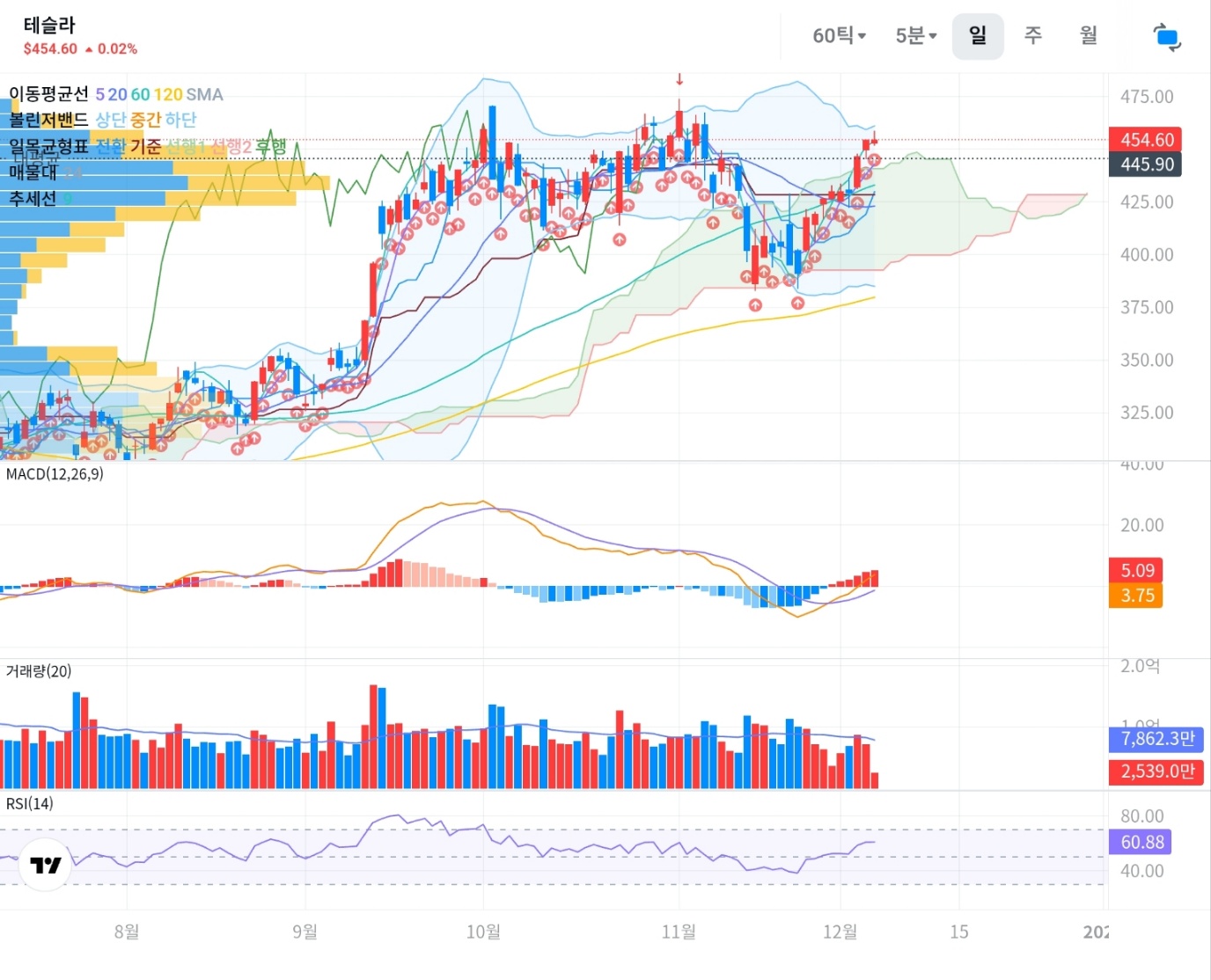Click the orange 3.75 MACD signal tag
This screenshot has width=1211, height=980.
click(1137, 596)
